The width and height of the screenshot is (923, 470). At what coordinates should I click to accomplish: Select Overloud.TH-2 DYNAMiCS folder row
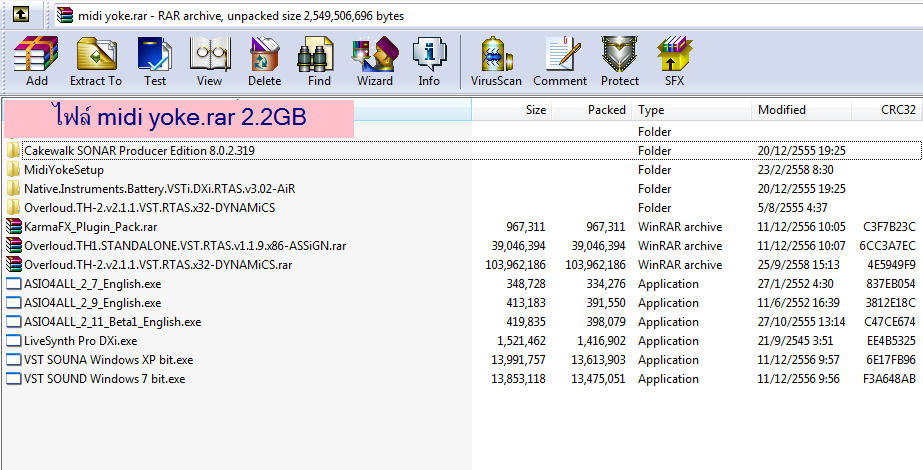(x=462, y=207)
